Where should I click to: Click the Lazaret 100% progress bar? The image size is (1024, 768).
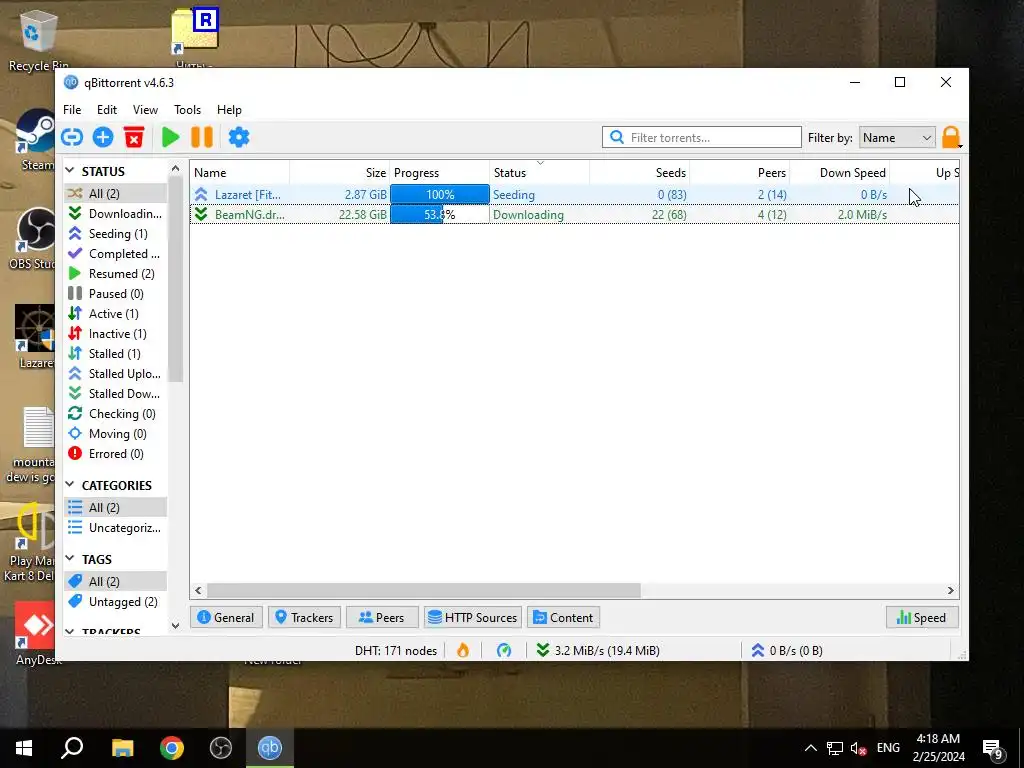coord(440,195)
